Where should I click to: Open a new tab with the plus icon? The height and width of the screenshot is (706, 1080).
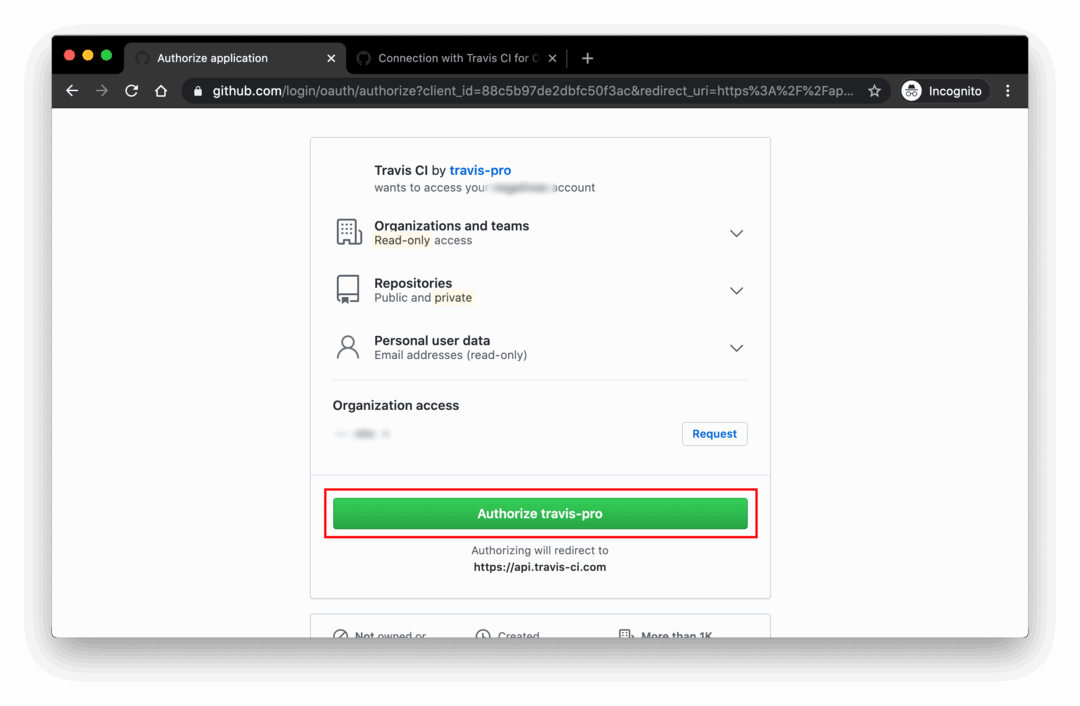coord(588,59)
